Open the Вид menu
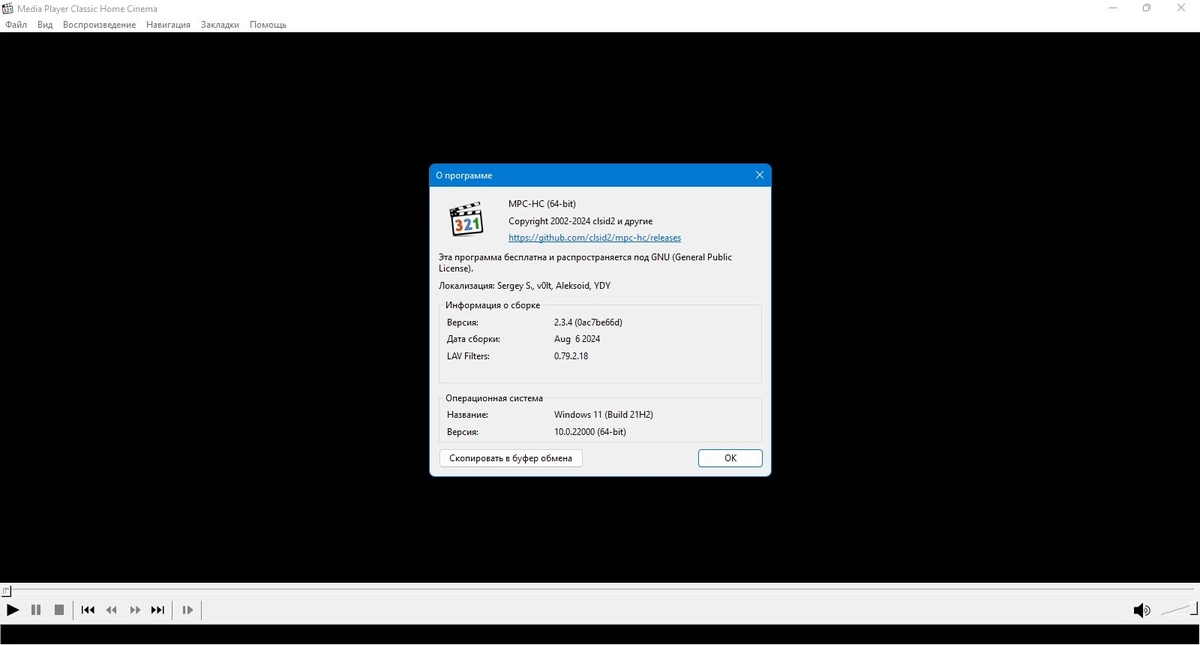 [x=45, y=25]
